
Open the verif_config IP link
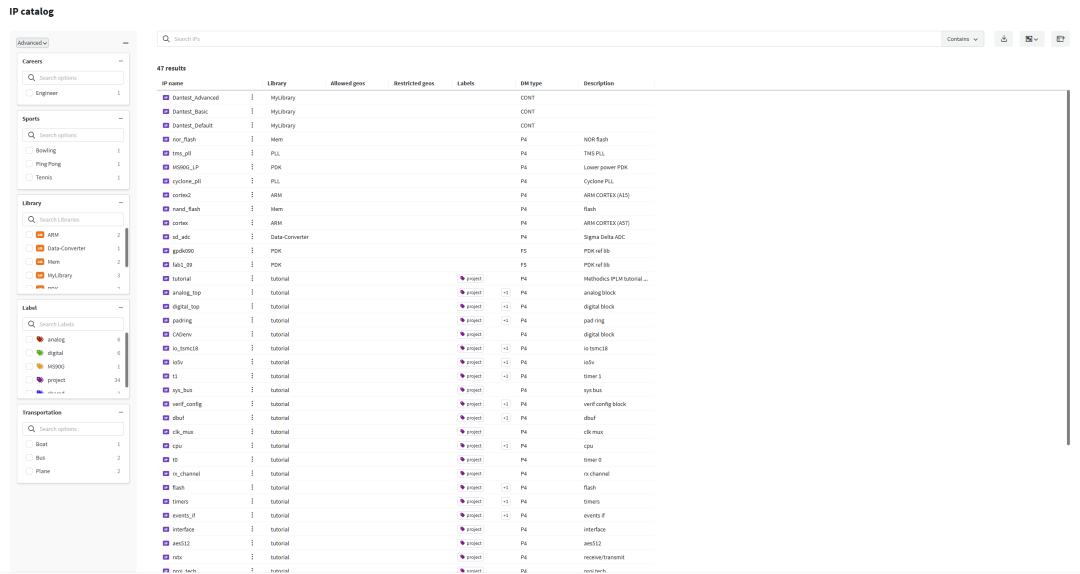[x=187, y=404]
